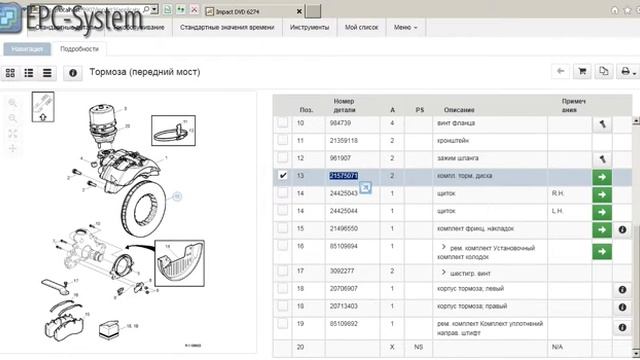Screen dimensions: 640x360
Task: Open Стандартные значения времени menu
Action: point(227,27)
